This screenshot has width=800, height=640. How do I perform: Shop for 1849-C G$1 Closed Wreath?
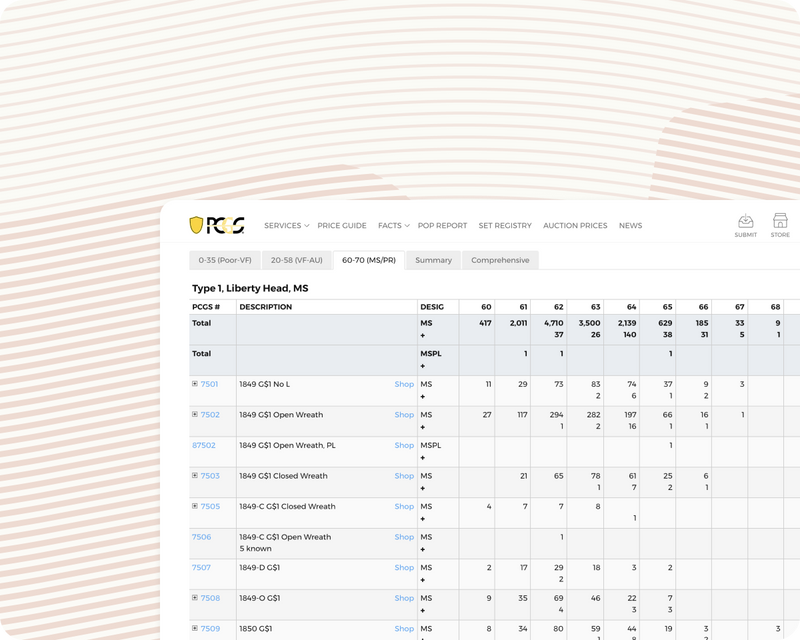404,507
